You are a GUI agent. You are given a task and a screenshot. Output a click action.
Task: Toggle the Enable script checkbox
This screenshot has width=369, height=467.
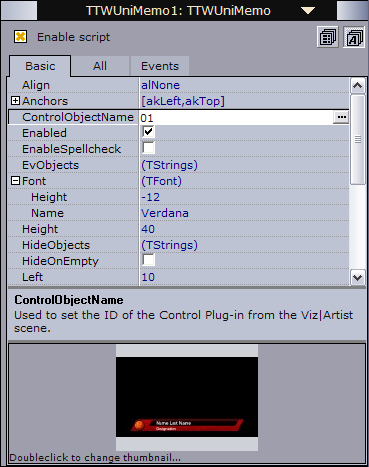point(20,36)
